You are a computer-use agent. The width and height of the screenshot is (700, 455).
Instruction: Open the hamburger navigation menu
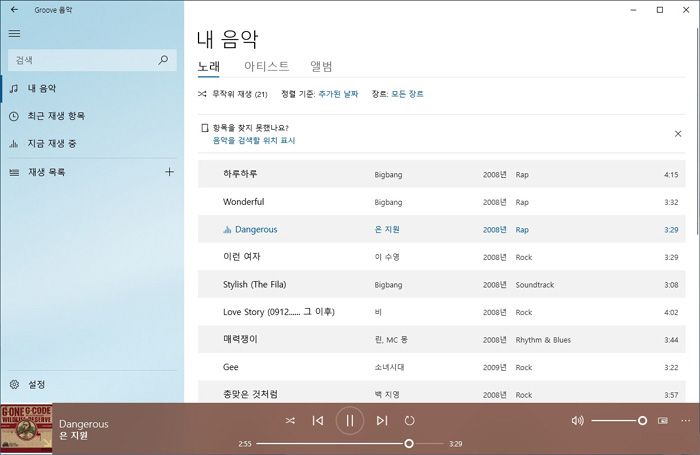click(14, 33)
